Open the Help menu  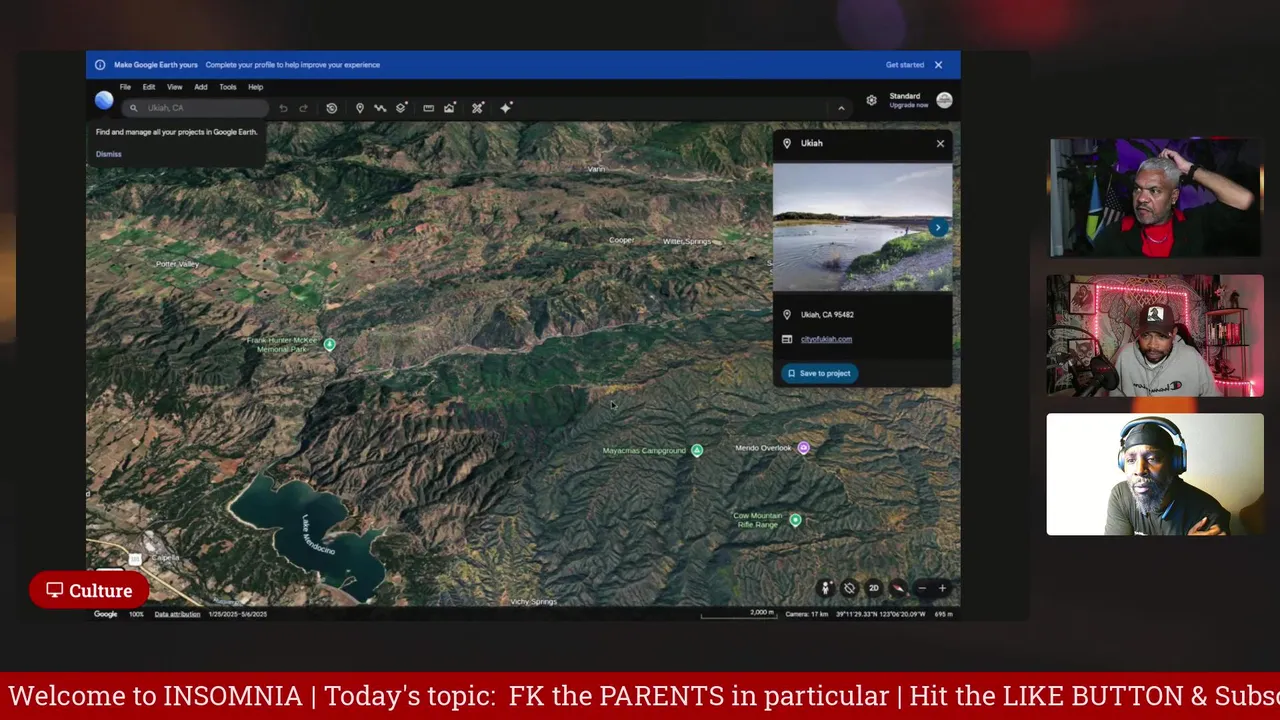tap(255, 87)
